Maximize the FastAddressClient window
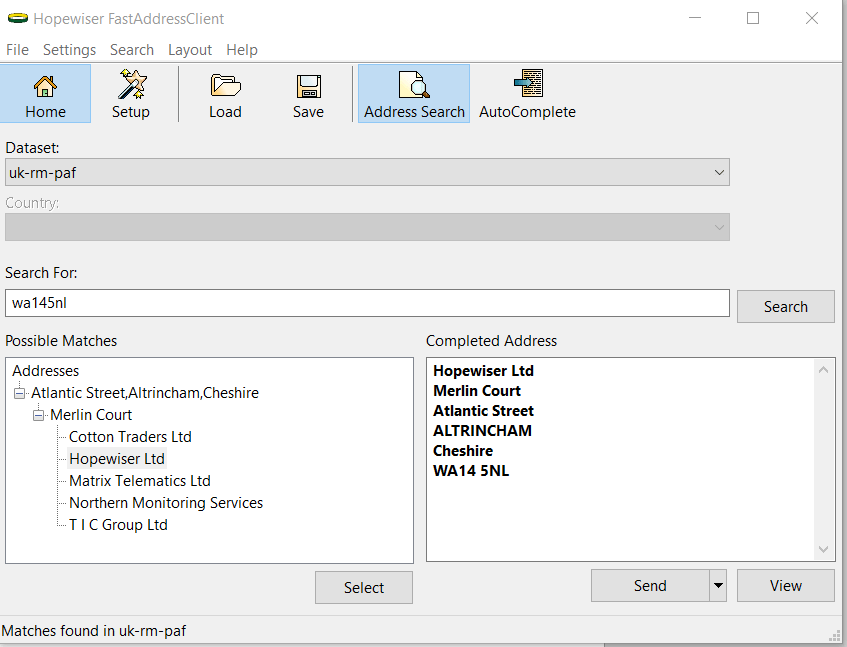847x647 pixels. (x=753, y=18)
